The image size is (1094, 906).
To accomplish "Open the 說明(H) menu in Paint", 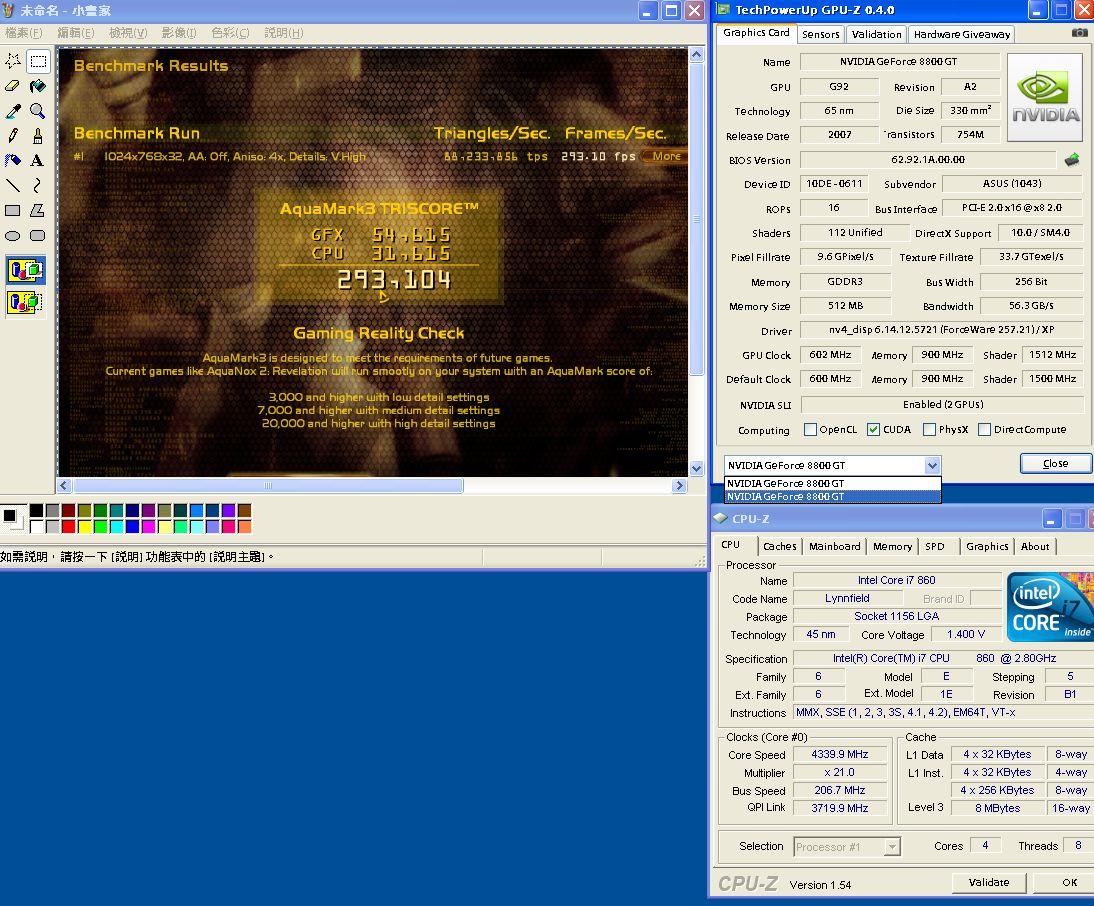I will (284, 33).
